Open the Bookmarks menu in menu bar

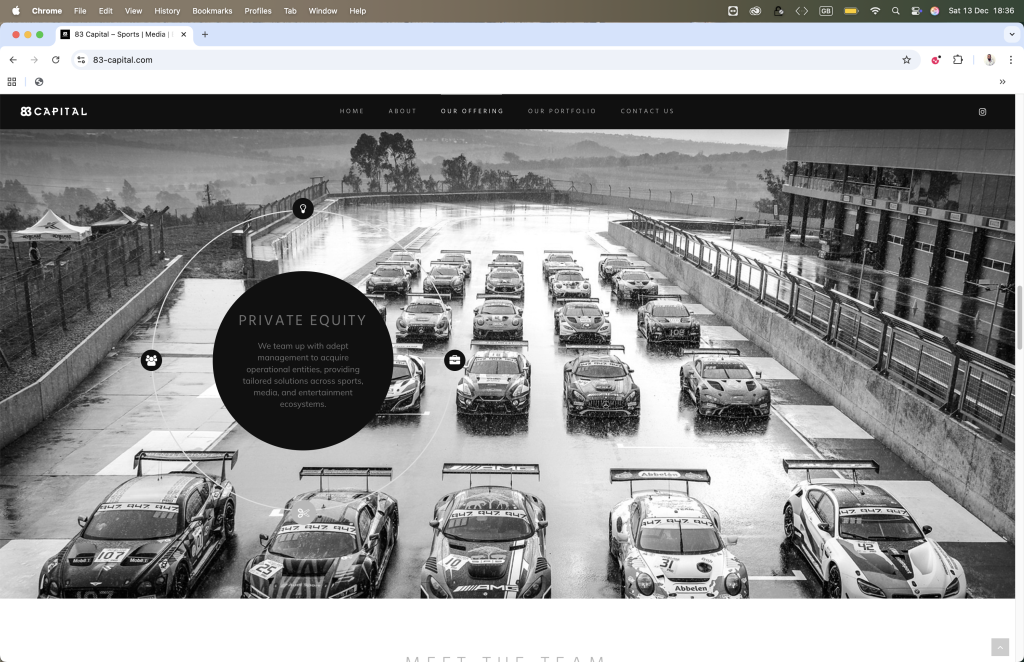point(212,11)
